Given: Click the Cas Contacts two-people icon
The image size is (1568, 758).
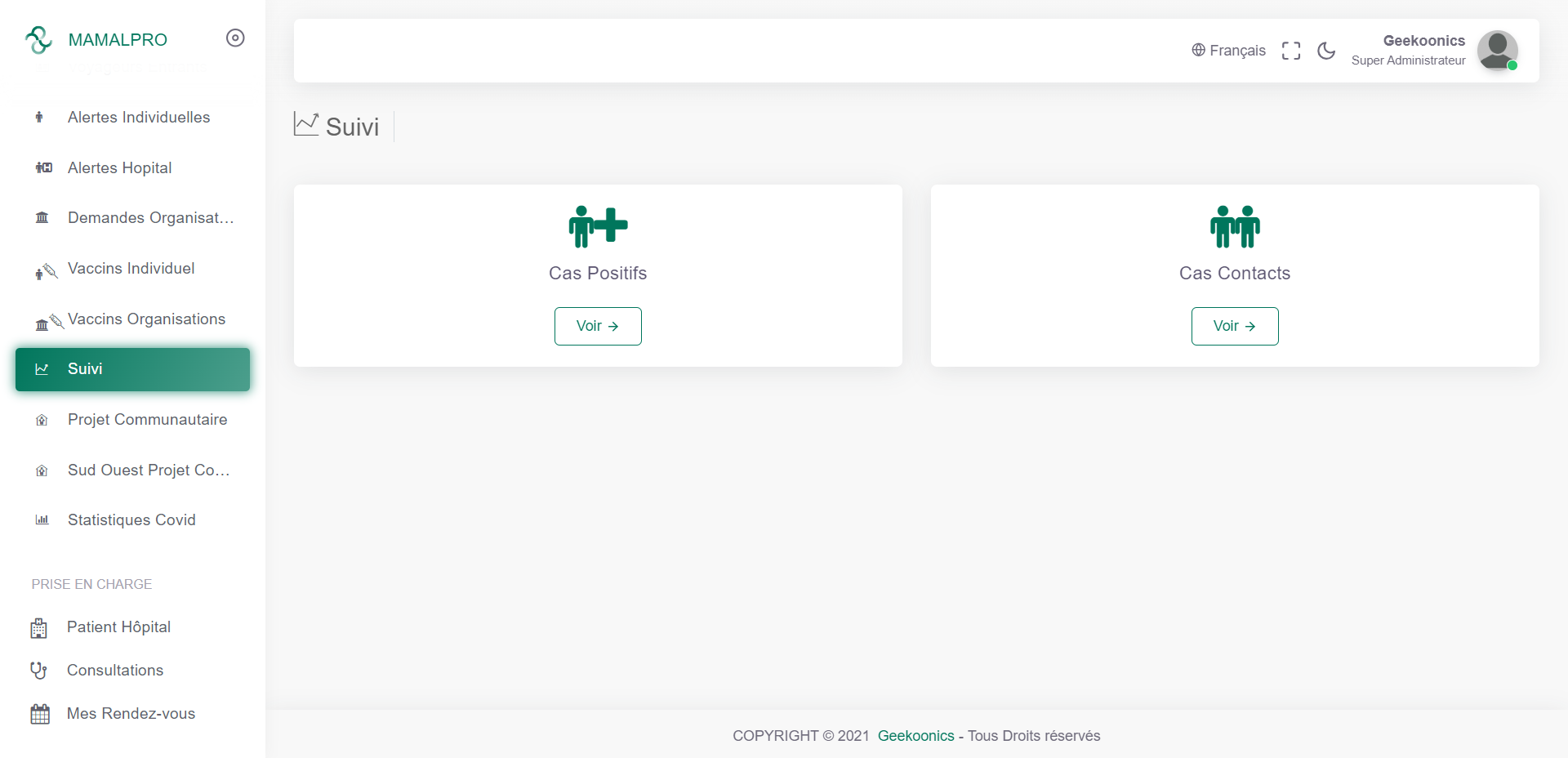Looking at the screenshot, I should tap(1235, 226).
